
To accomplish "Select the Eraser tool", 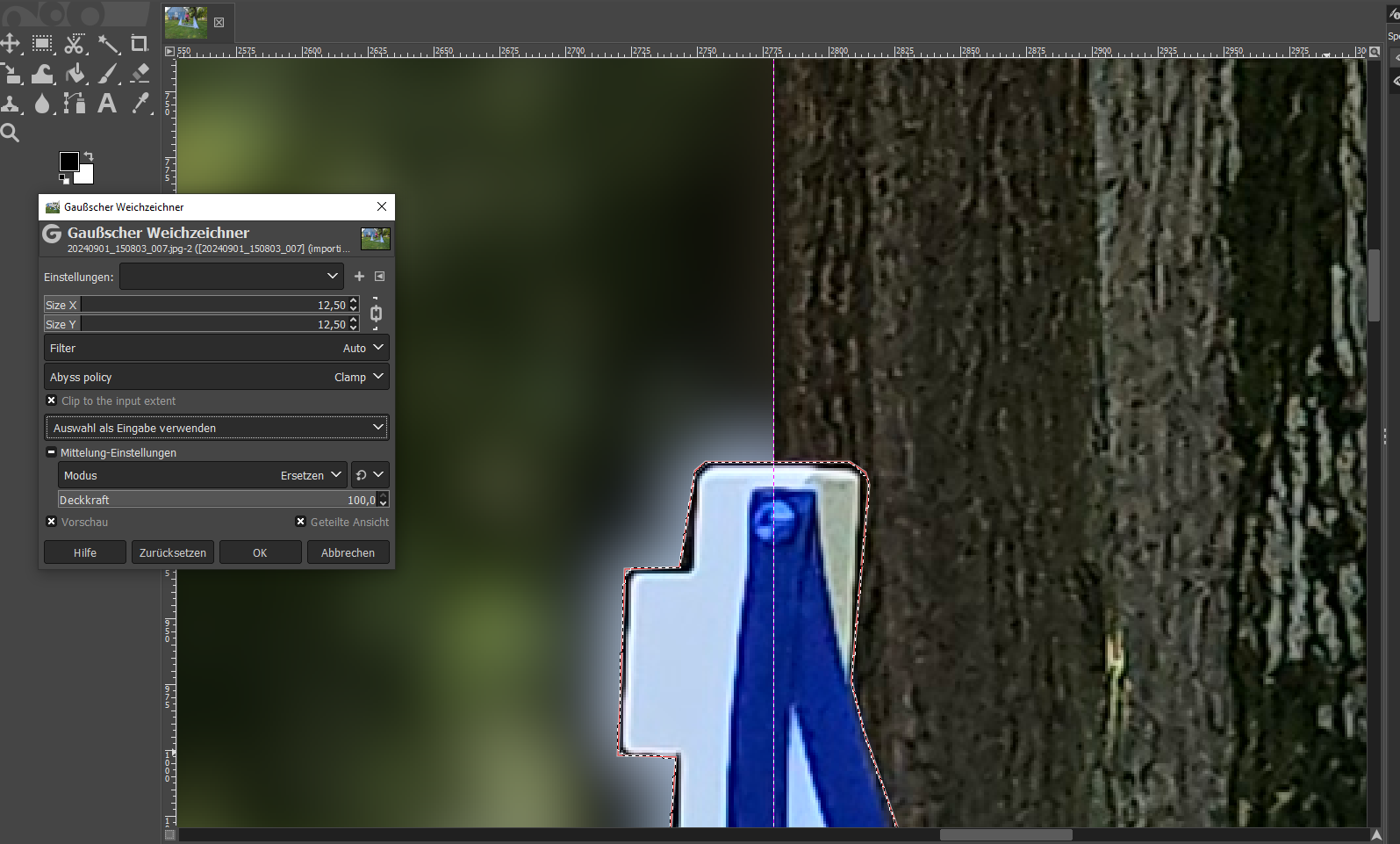I will click(x=140, y=74).
